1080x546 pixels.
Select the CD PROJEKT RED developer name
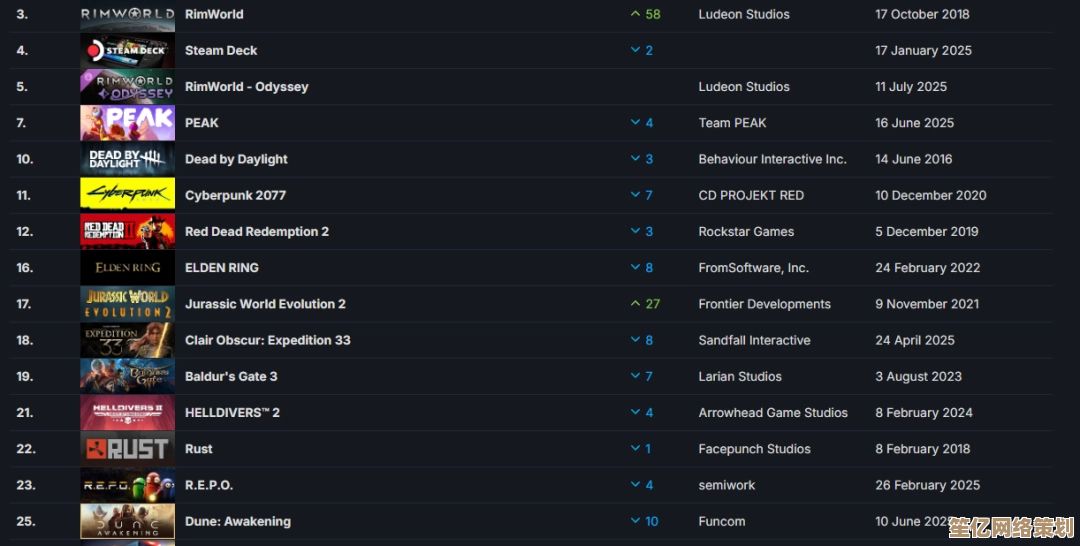(x=751, y=195)
